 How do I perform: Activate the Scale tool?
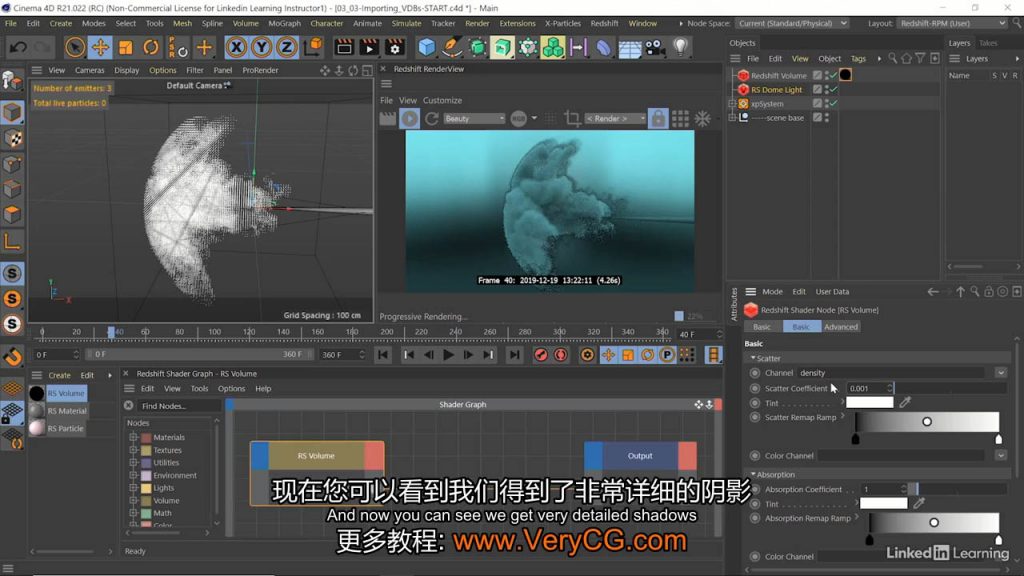(125, 47)
